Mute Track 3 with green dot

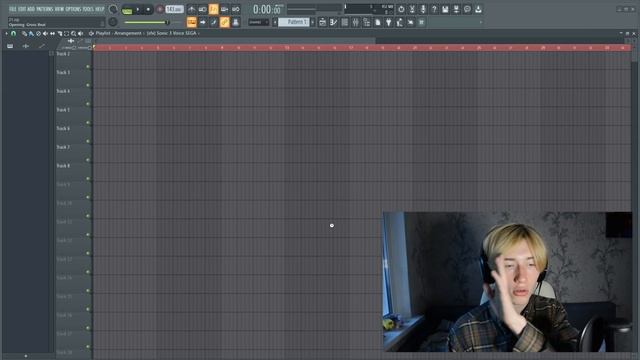[88, 85]
